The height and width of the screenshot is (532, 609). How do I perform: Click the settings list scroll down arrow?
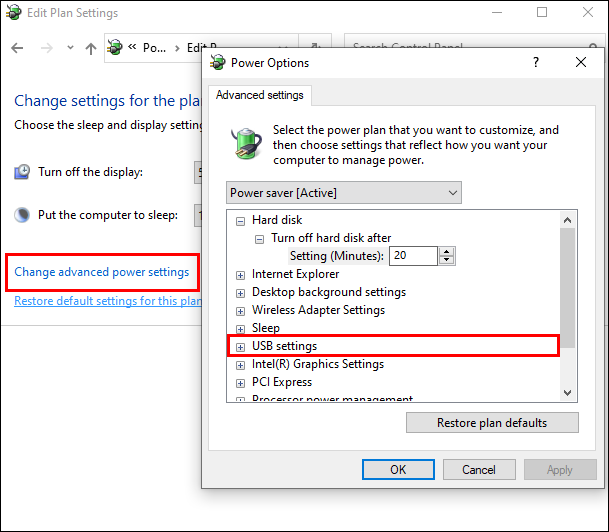tap(568, 393)
